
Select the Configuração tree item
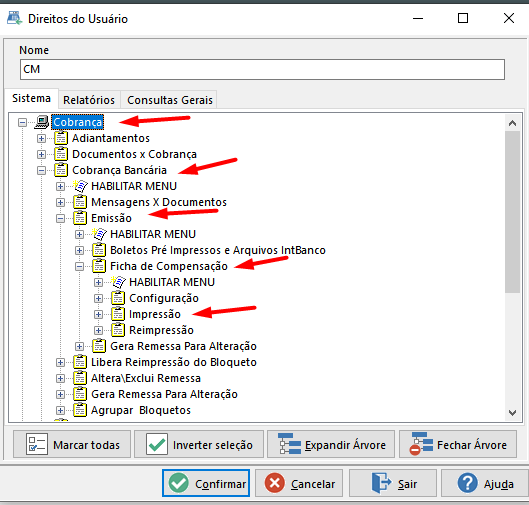point(164,298)
